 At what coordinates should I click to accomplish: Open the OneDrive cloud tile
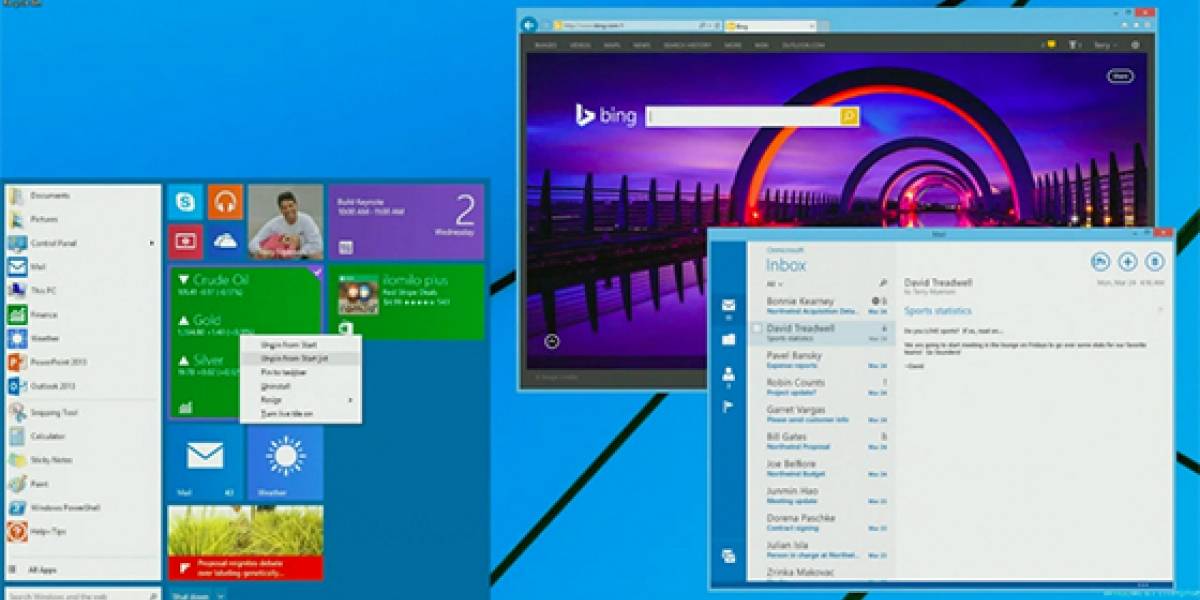pos(225,242)
